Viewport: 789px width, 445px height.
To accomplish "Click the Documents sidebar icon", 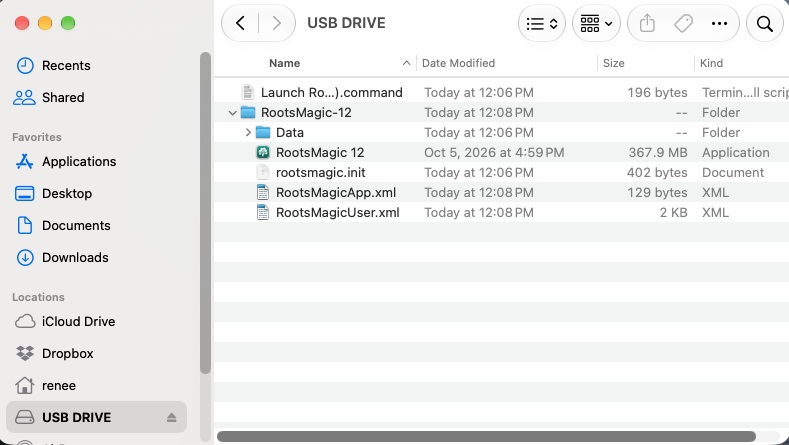I will (25, 226).
